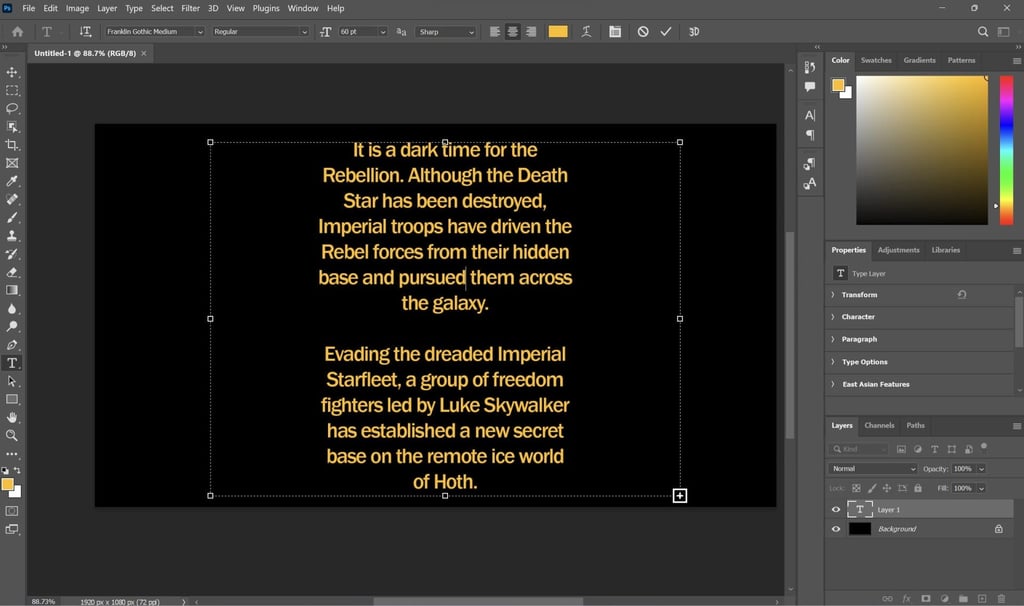Toggle lock all for the layer
Viewport: 1024px width, 606px height.
(x=918, y=488)
